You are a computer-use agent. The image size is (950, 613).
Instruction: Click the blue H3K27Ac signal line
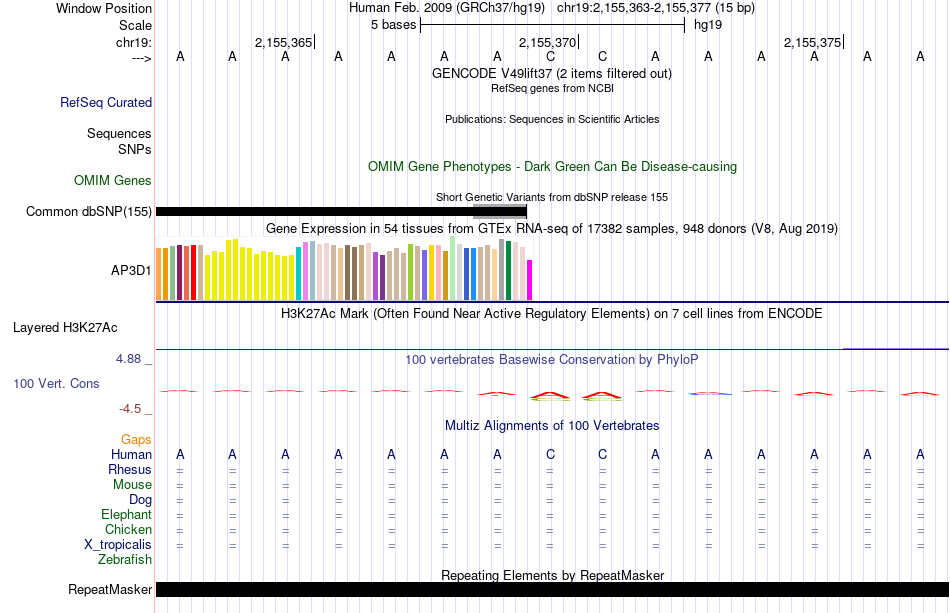pos(895,348)
